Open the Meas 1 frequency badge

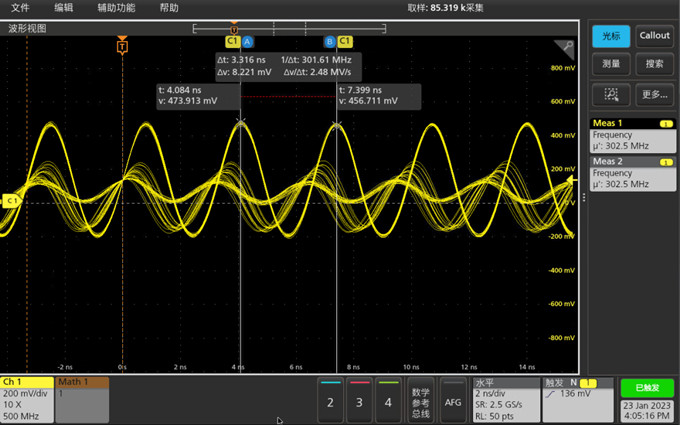[x=632, y=135]
